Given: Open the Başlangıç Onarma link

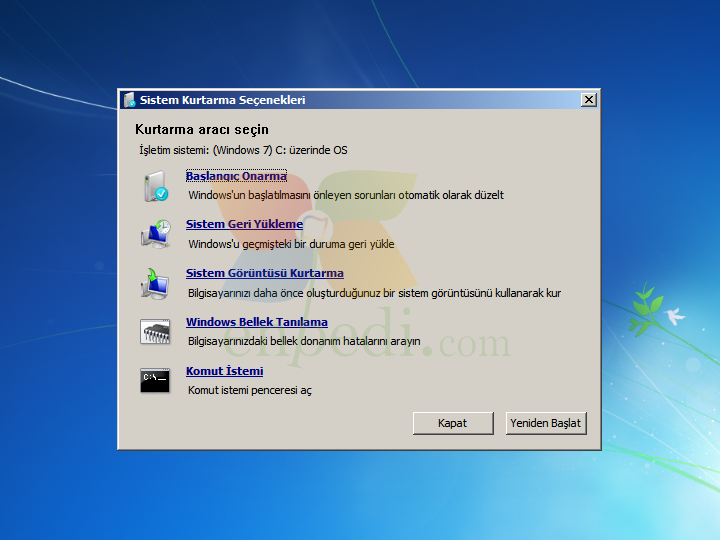Looking at the screenshot, I should click(x=236, y=176).
